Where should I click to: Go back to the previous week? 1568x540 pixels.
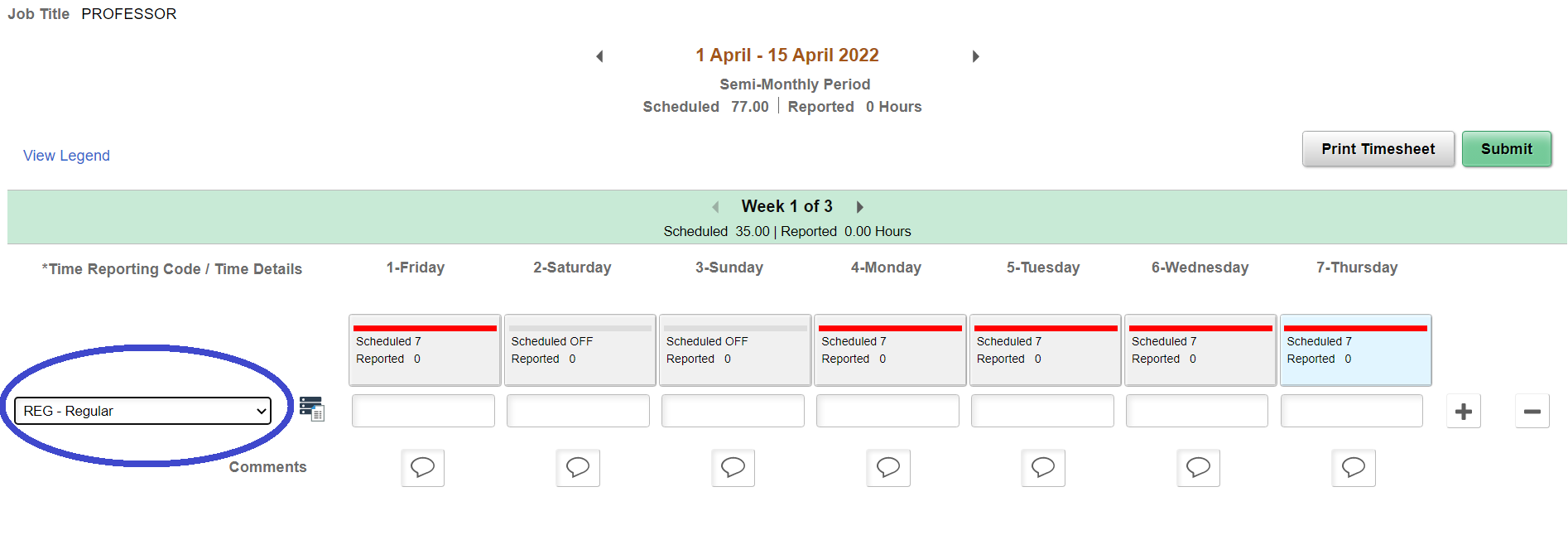coord(715,206)
